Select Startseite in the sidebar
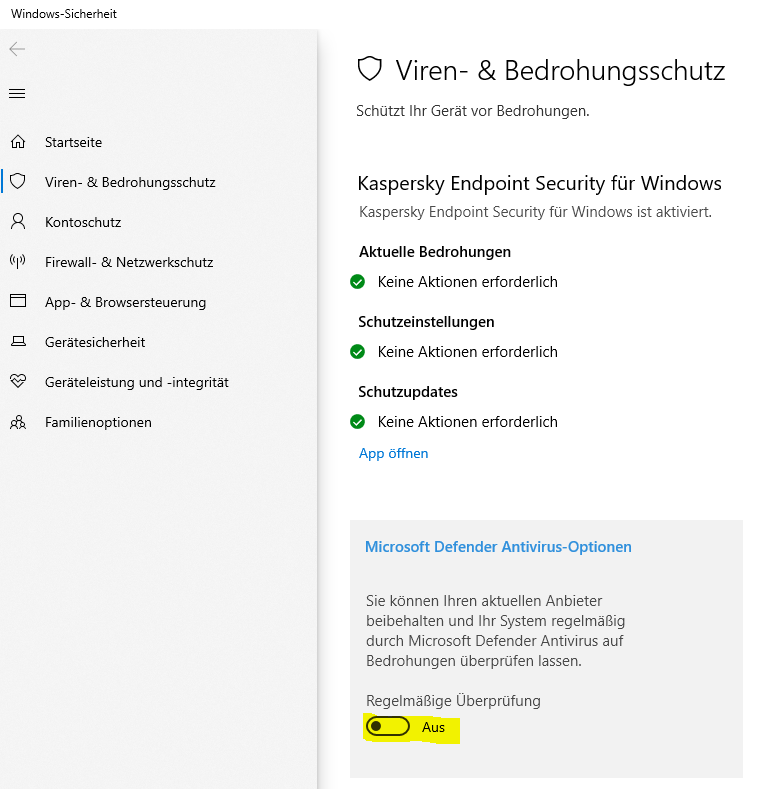 point(73,142)
